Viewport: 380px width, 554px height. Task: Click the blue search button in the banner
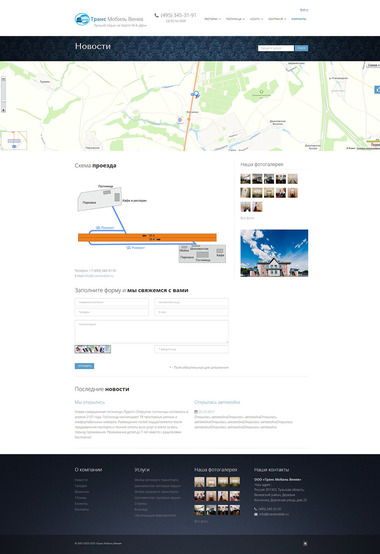(x=301, y=48)
